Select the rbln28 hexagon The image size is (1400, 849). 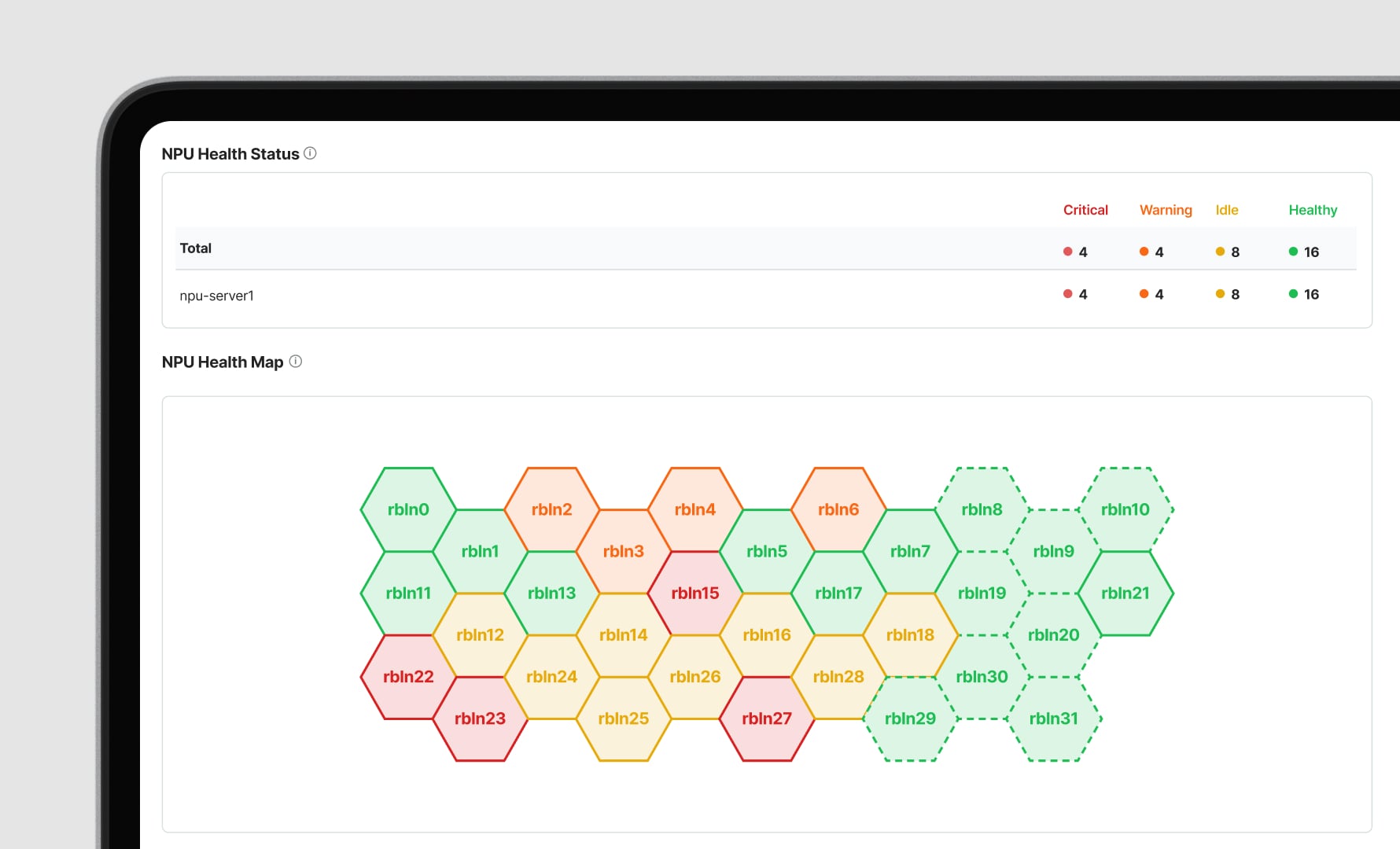click(838, 676)
